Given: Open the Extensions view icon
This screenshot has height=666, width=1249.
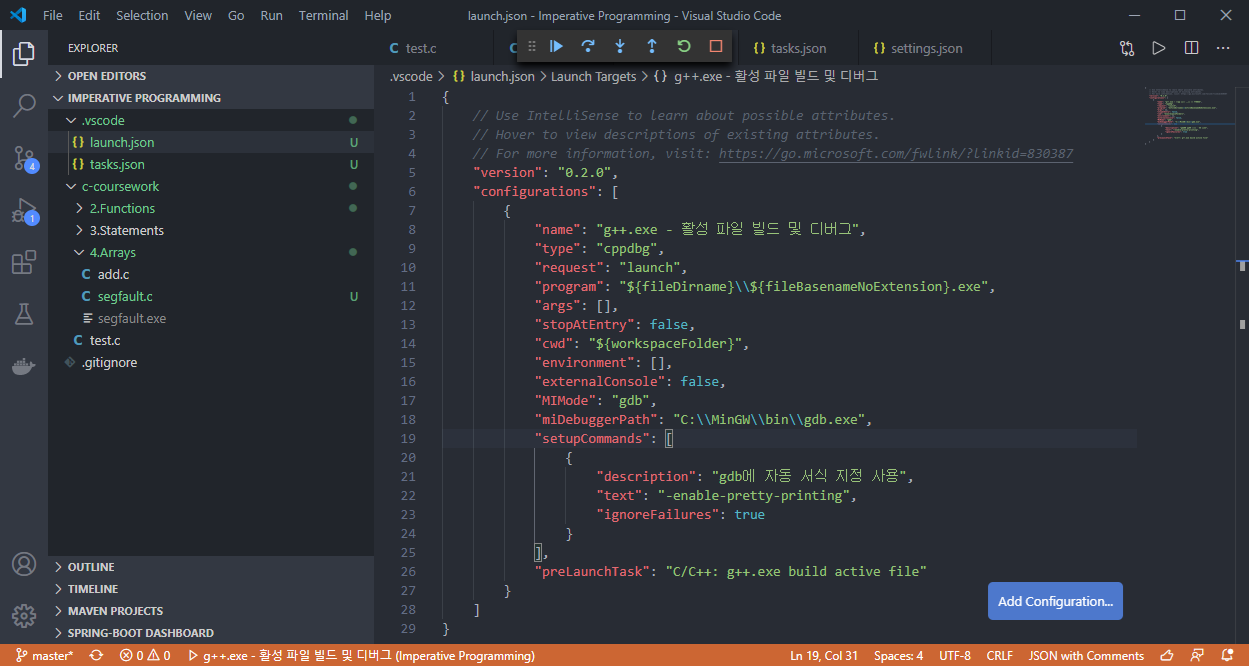Looking at the screenshot, I should point(24,263).
